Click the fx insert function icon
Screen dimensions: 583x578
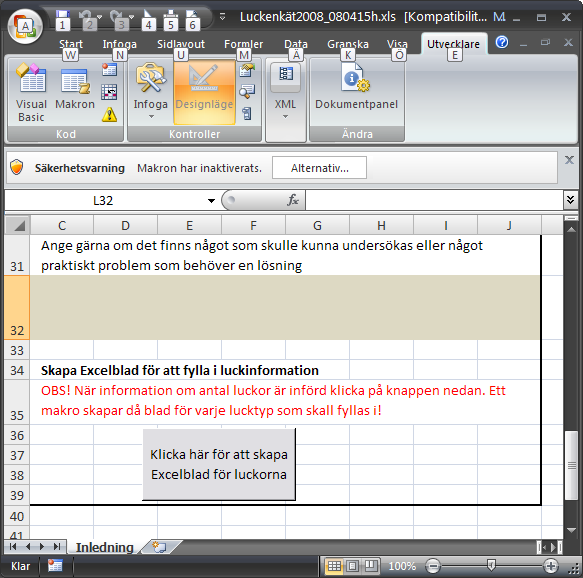293,200
